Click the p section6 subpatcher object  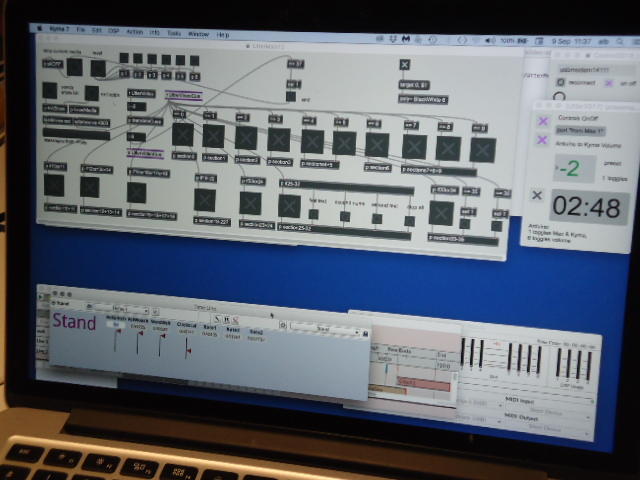point(378,167)
